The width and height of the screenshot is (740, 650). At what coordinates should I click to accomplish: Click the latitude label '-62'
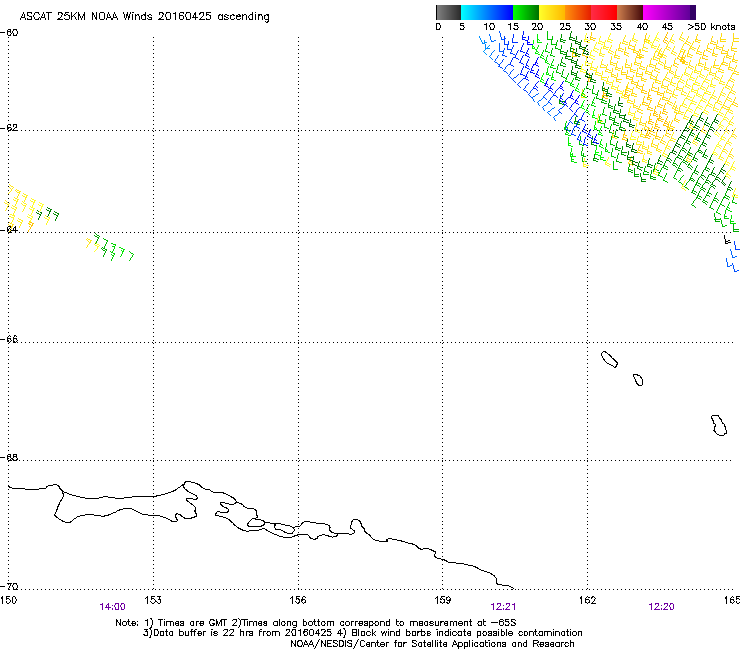[9, 128]
